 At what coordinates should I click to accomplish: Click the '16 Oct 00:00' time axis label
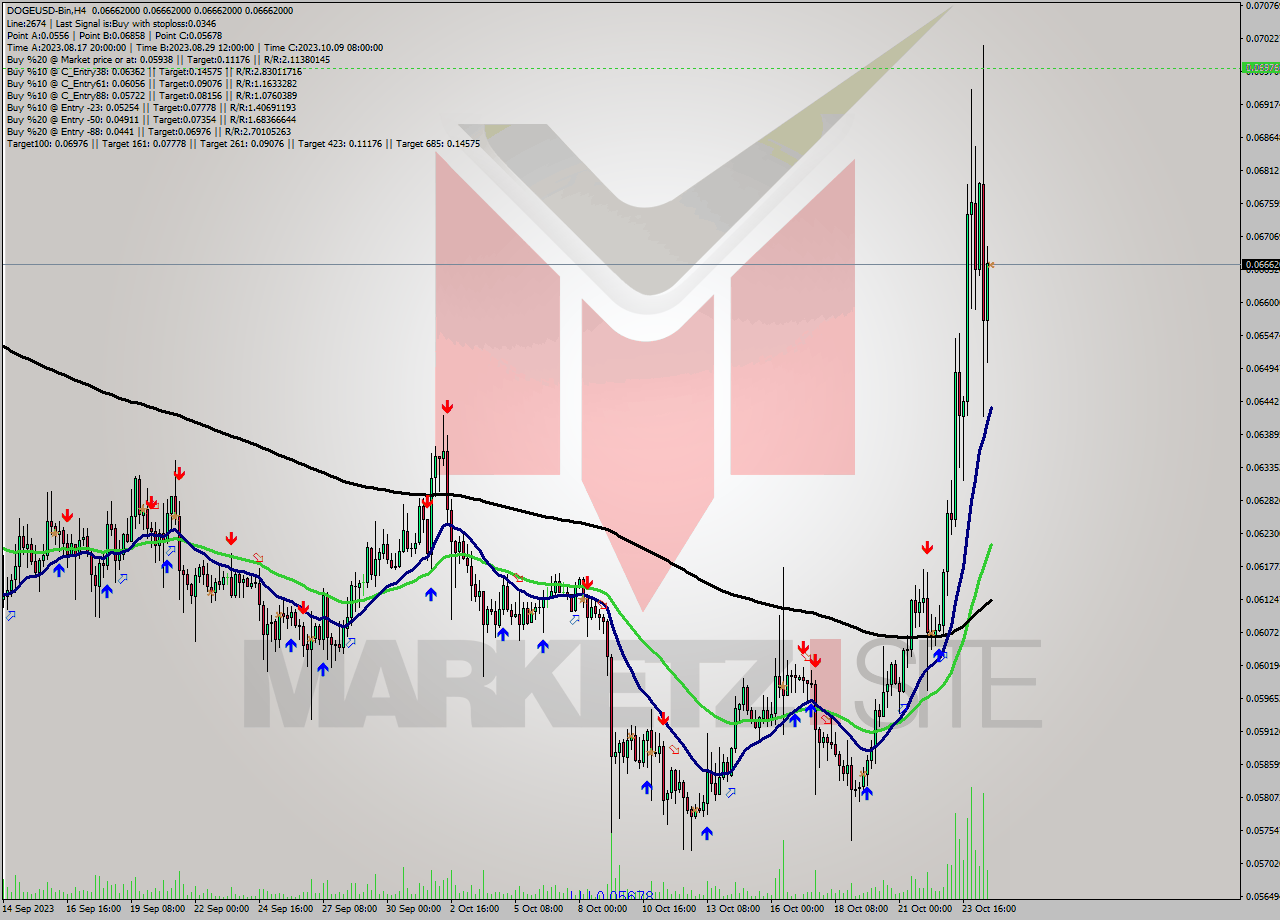click(796, 909)
